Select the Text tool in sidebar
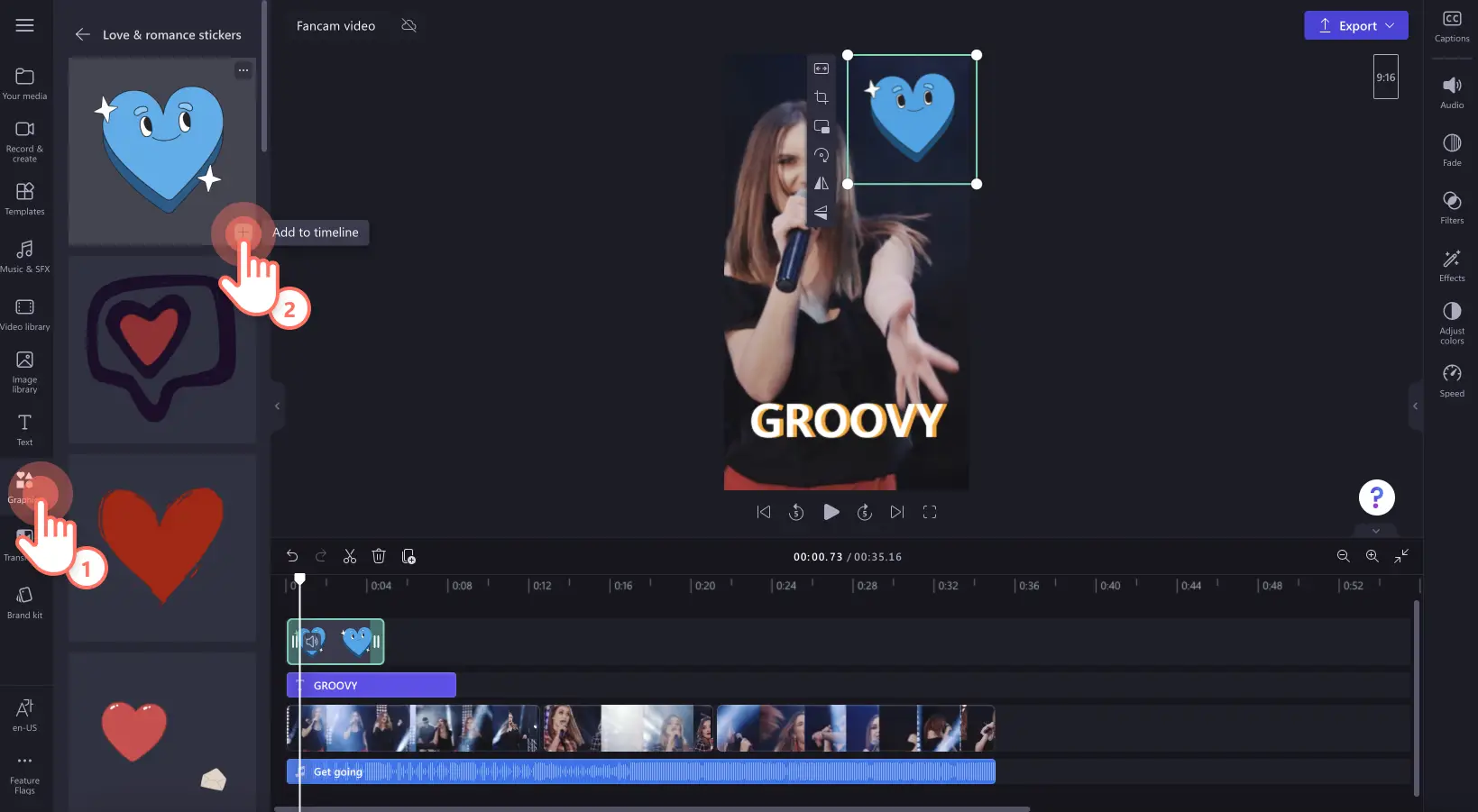1478x812 pixels. tap(24, 430)
